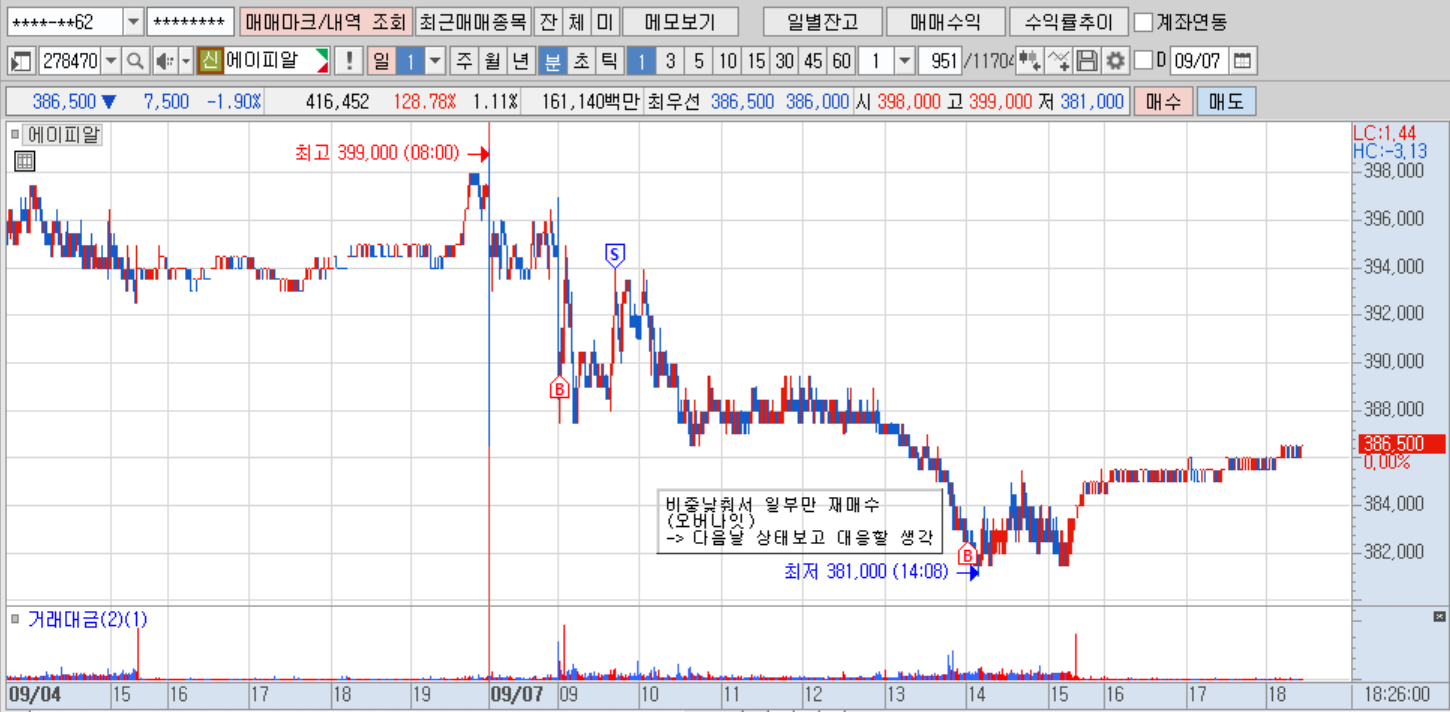
Task: Click the red 386,500 current price label on axis
Action: click(x=1402, y=444)
